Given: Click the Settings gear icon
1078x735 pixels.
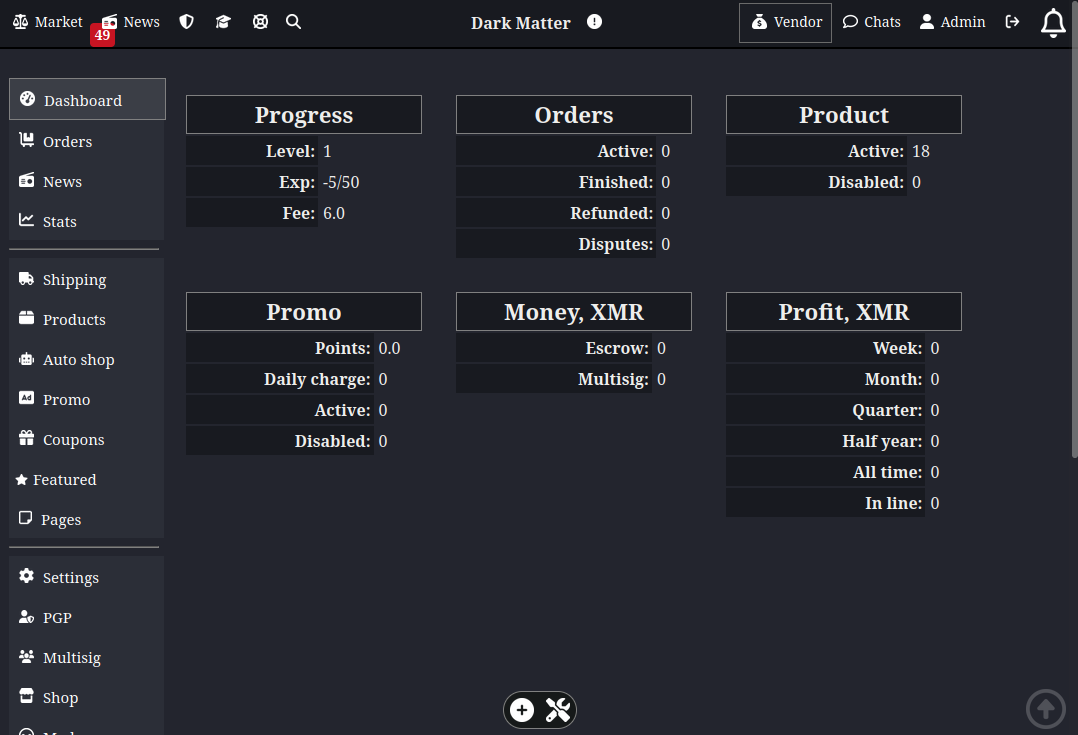Looking at the screenshot, I should [x=26, y=575].
